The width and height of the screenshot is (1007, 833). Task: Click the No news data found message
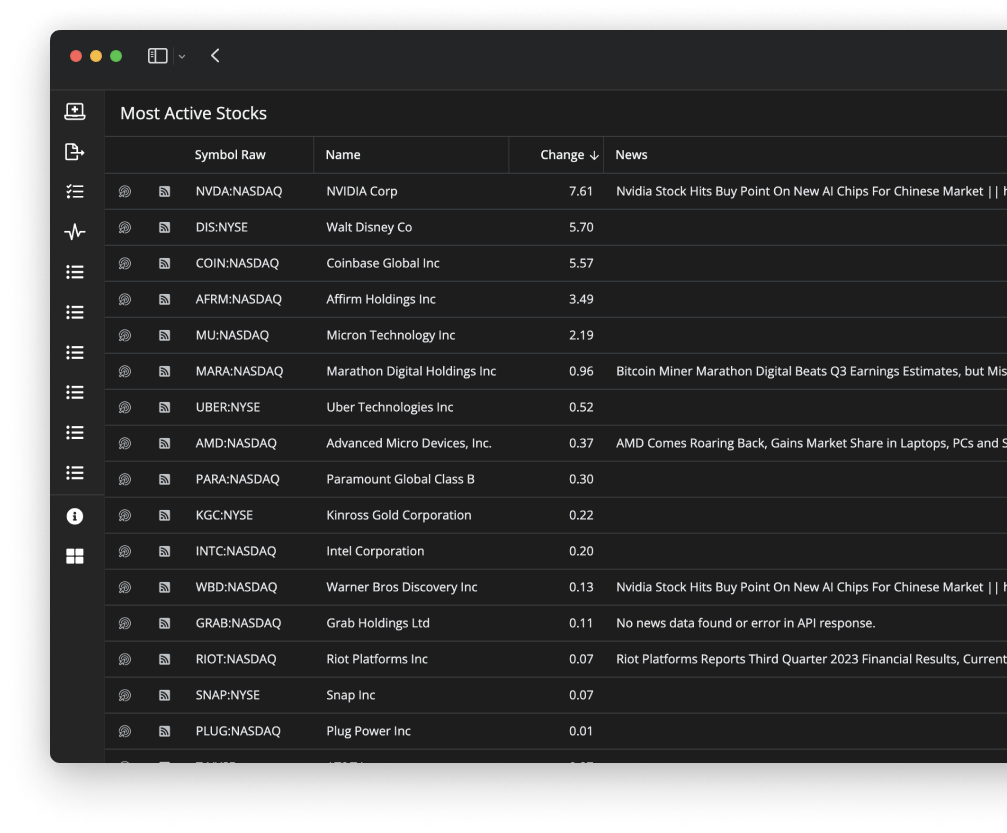pos(746,623)
